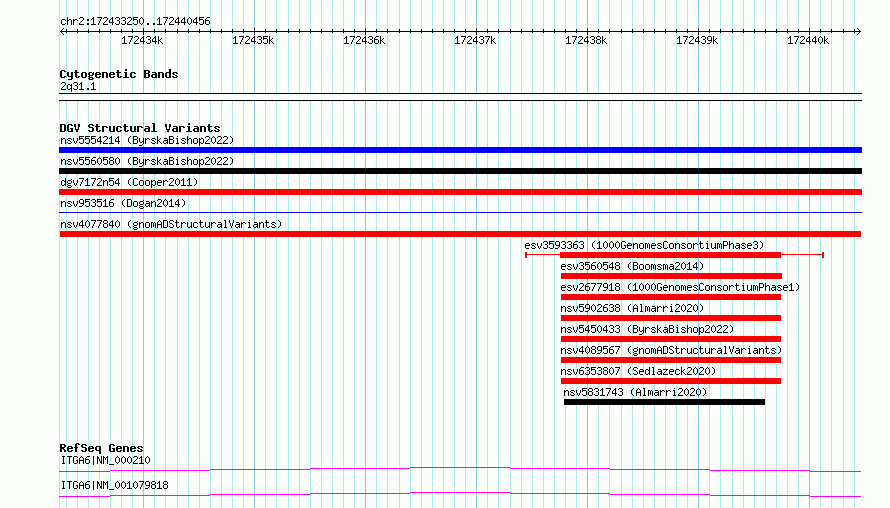This screenshot has height=508, width=890.
Task: Open the nsv5902638 (Almarri2020) label
Action: pyautogui.click(x=632, y=308)
